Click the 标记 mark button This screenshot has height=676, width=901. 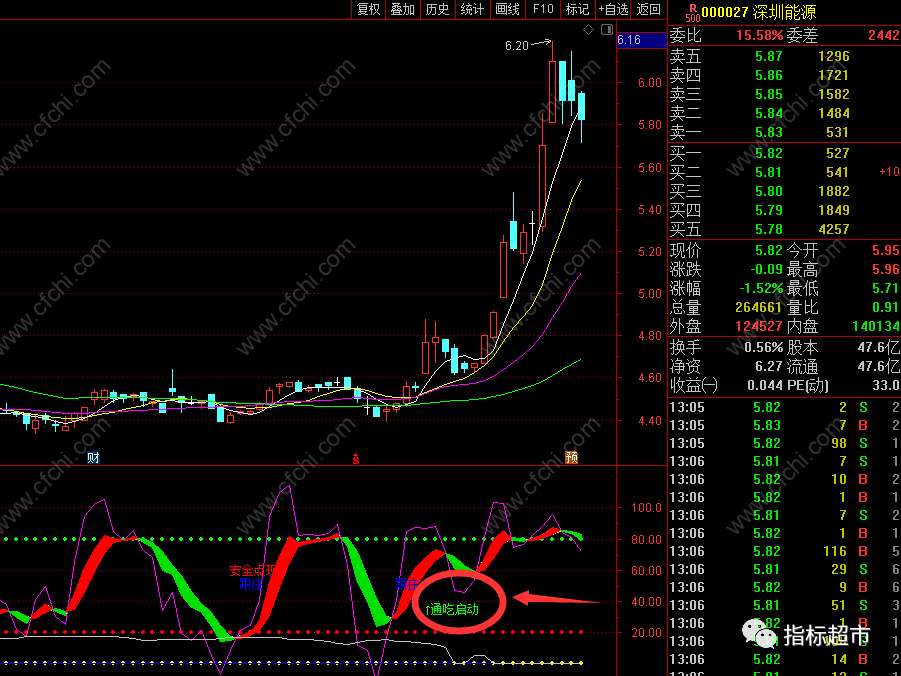[x=577, y=9]
